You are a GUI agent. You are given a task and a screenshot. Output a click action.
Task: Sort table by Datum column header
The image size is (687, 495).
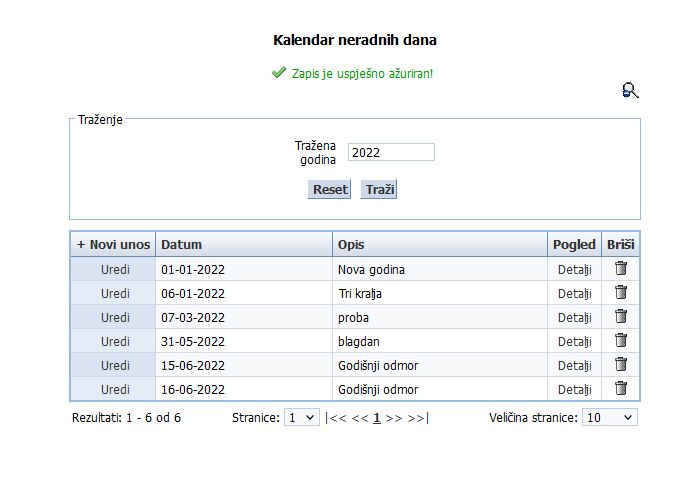pyautogui.click(x=182, y=245)
